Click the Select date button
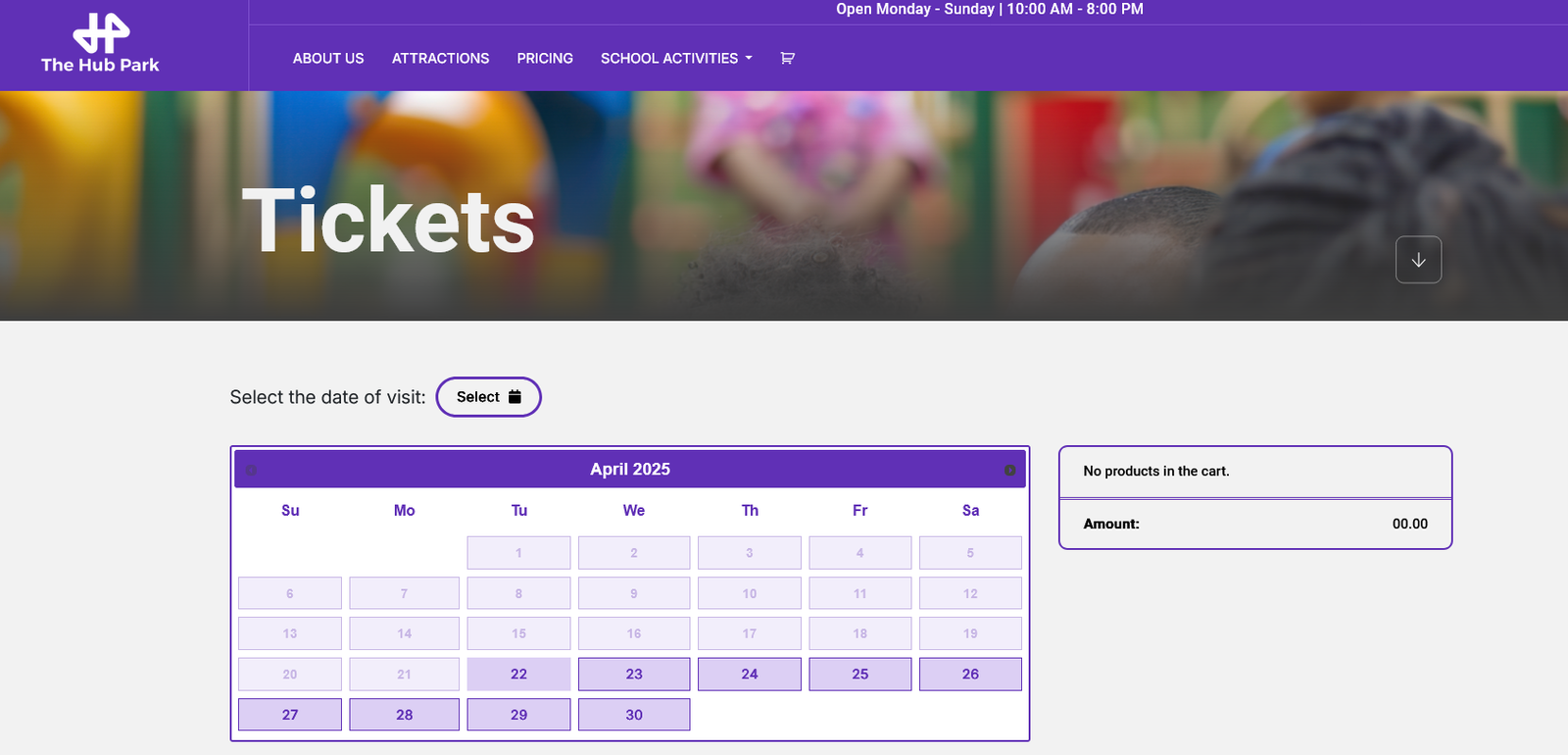This screenshot has width=1568, height=755. coord(488,397)
